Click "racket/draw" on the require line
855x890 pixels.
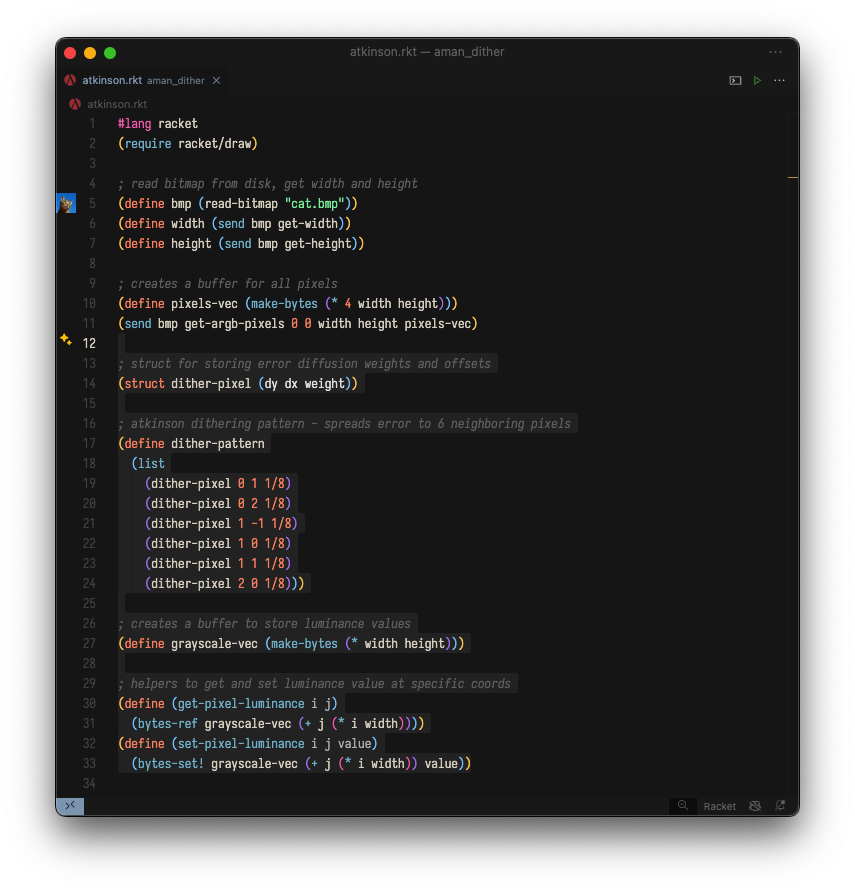215,144
